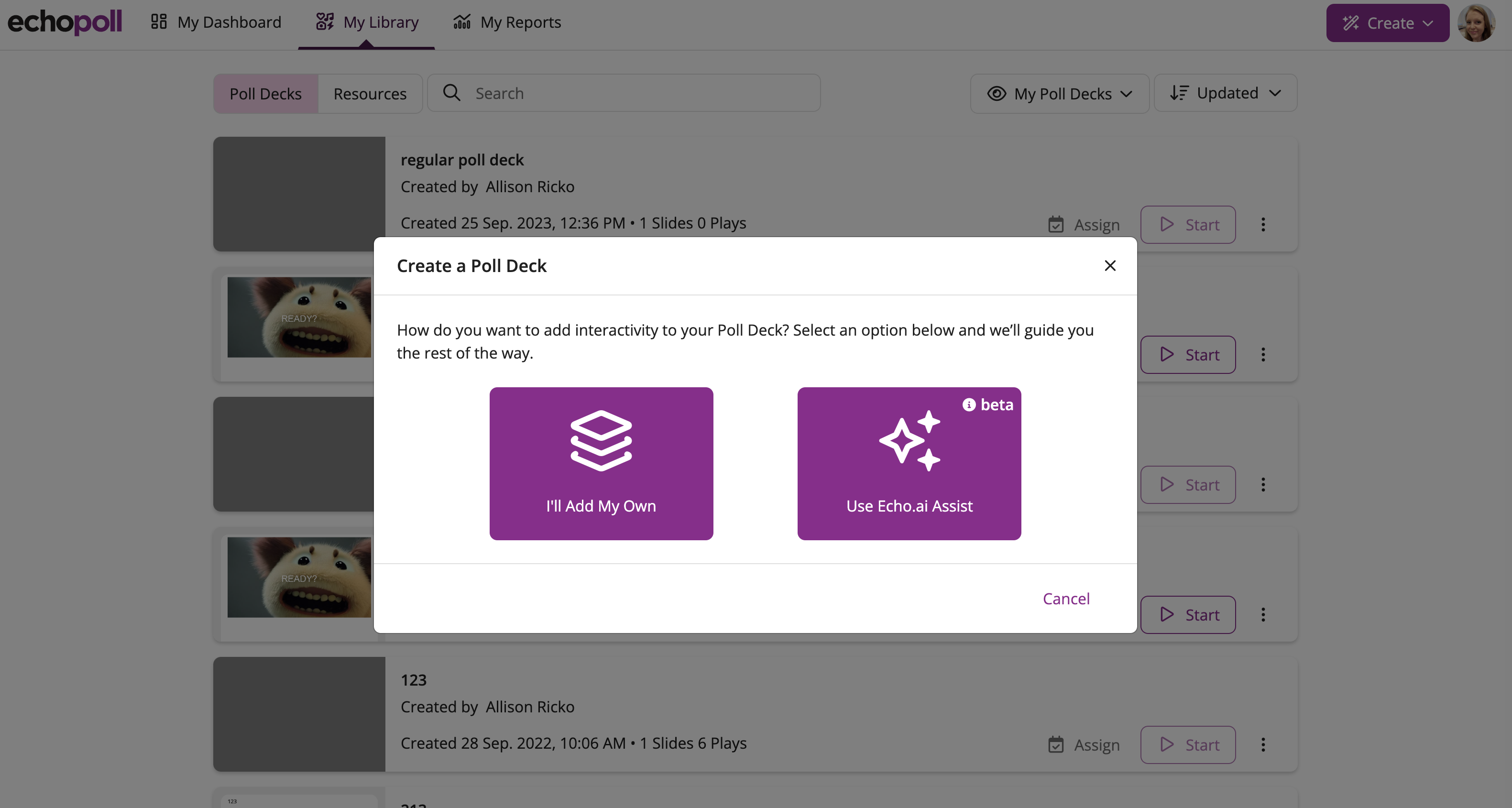
Task: Cancel the Create a Poll Deck dialog
Action: (1066, 599)
